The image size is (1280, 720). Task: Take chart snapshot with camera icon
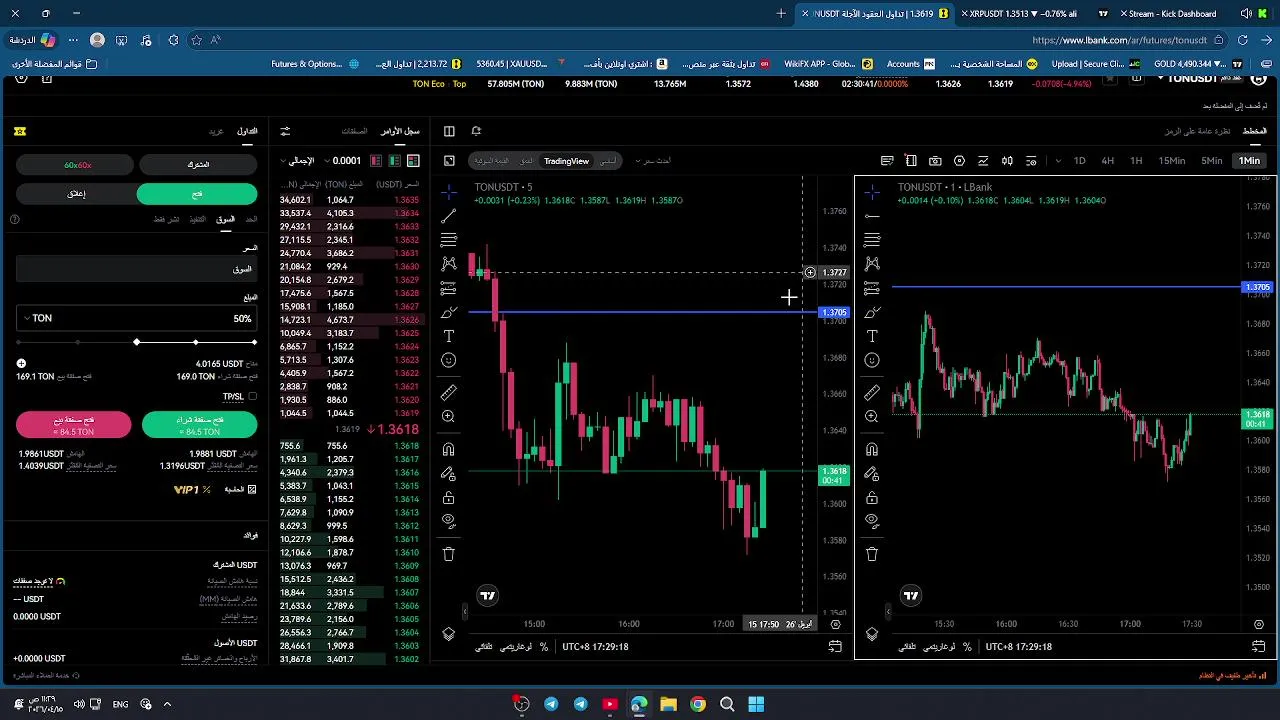[935, 161]
